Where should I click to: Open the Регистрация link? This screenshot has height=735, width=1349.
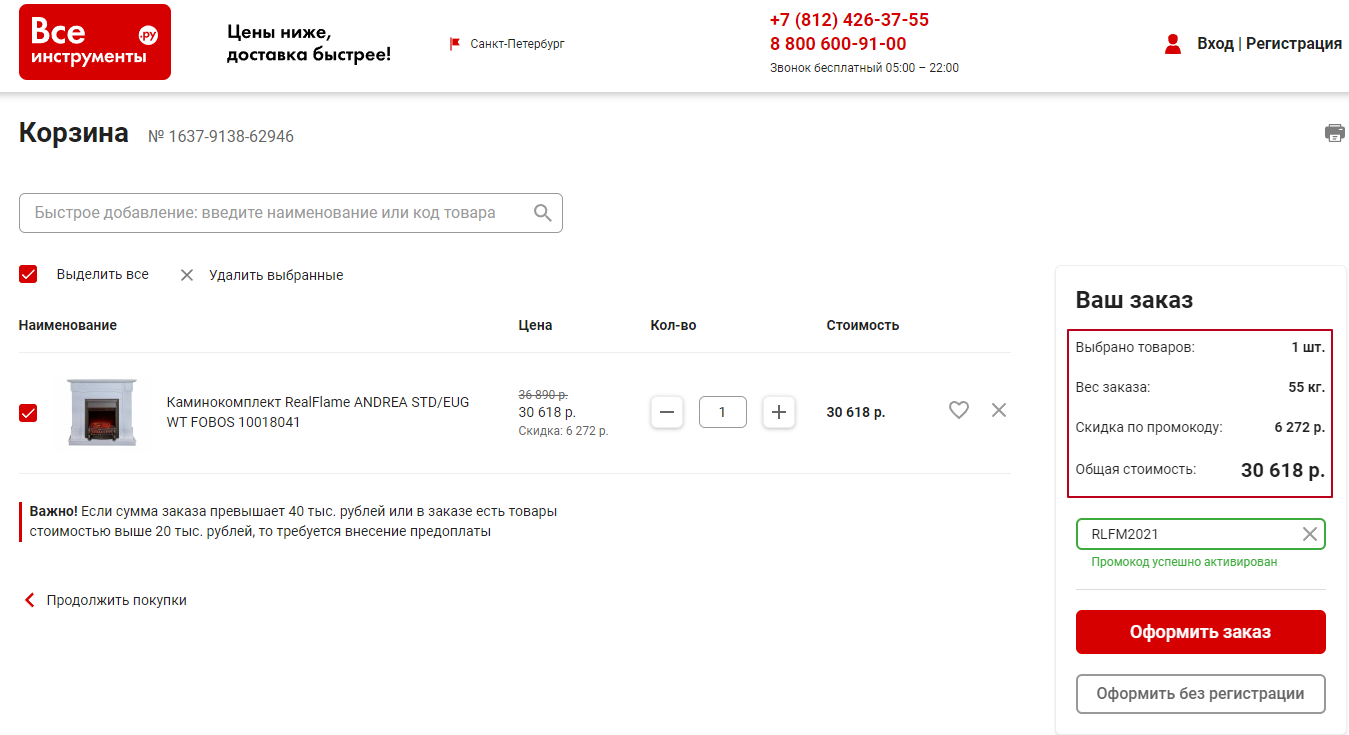1294,44
